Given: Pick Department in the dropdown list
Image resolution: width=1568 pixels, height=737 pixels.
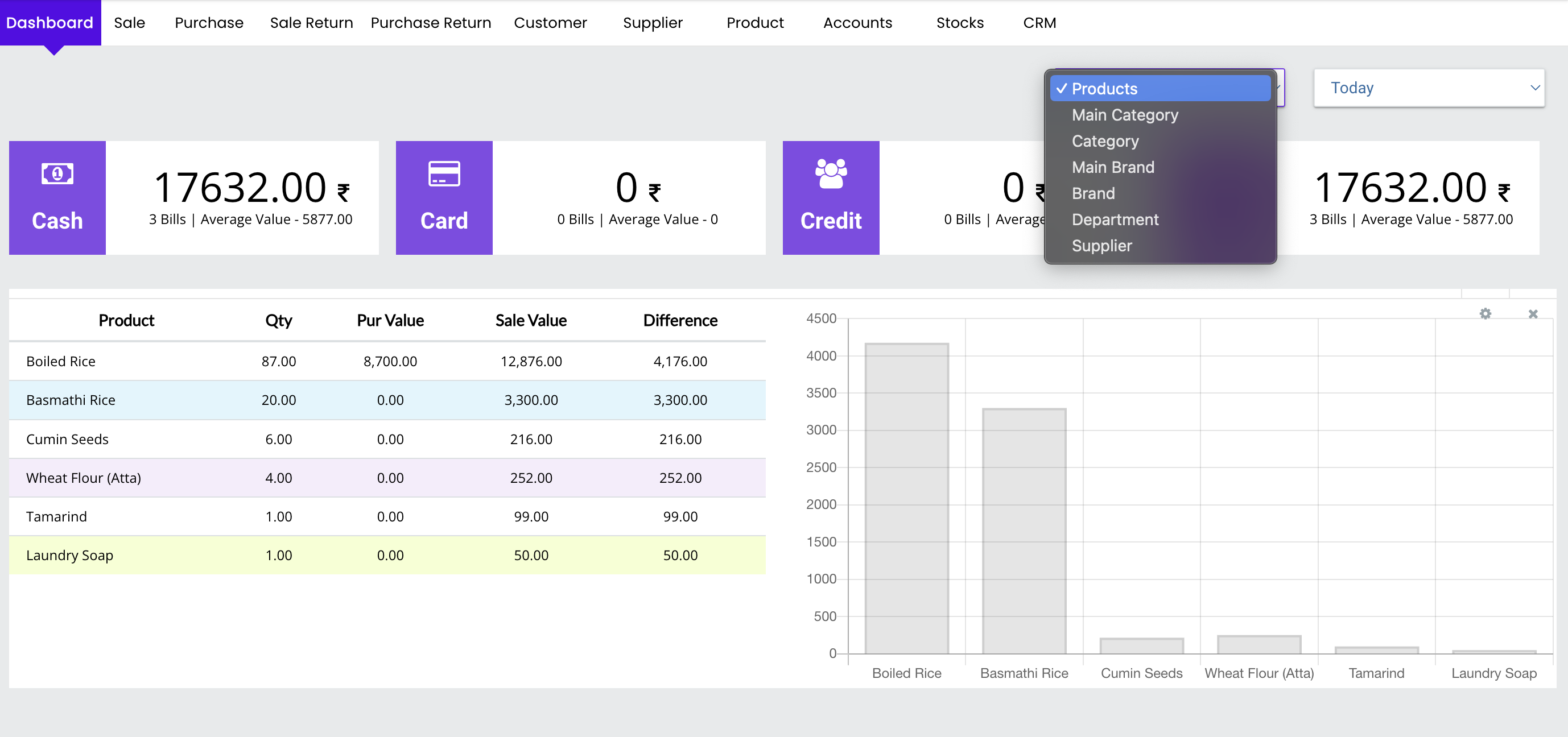Looking at the screenshot, I should point(1115,220).
